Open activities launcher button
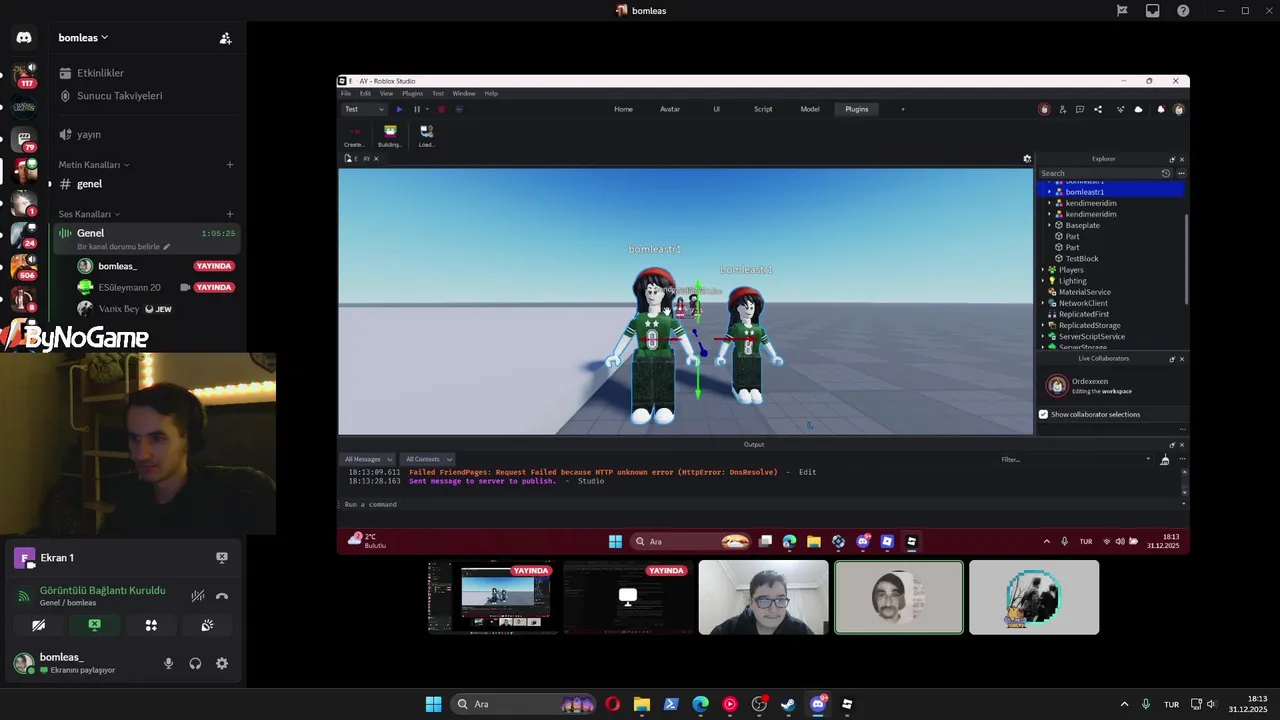This screenshot has height=720, width=1280. [151, 625]
